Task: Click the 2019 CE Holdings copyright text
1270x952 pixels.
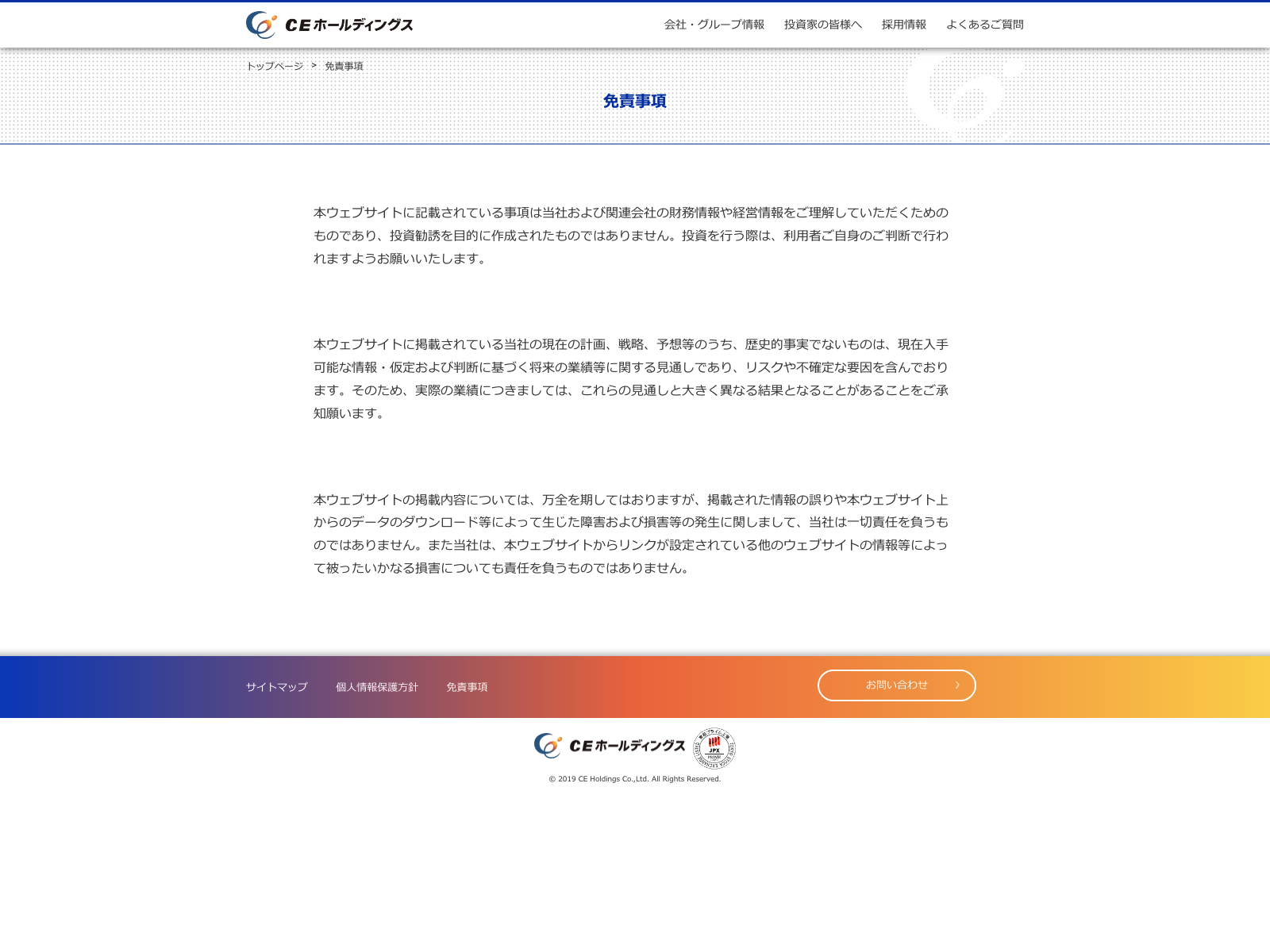Action: pyautogui.click(x=634, y=779)
